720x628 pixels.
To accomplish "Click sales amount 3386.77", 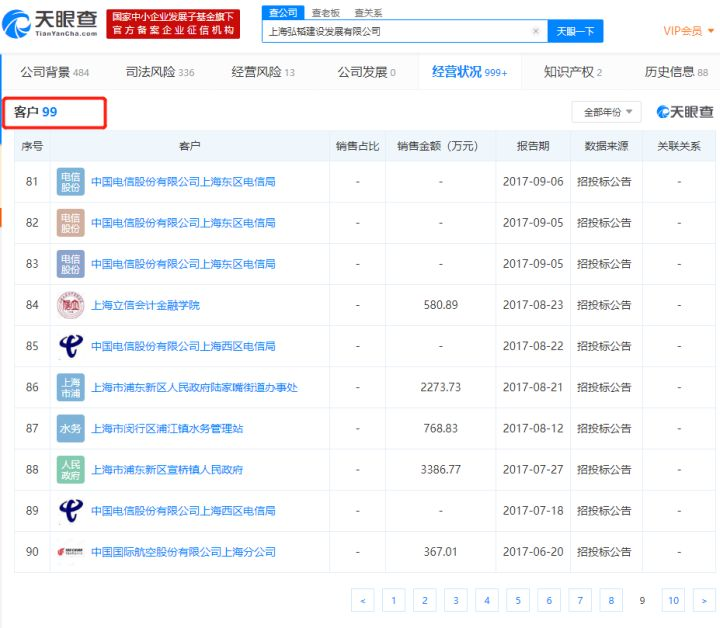I will 440,470.
